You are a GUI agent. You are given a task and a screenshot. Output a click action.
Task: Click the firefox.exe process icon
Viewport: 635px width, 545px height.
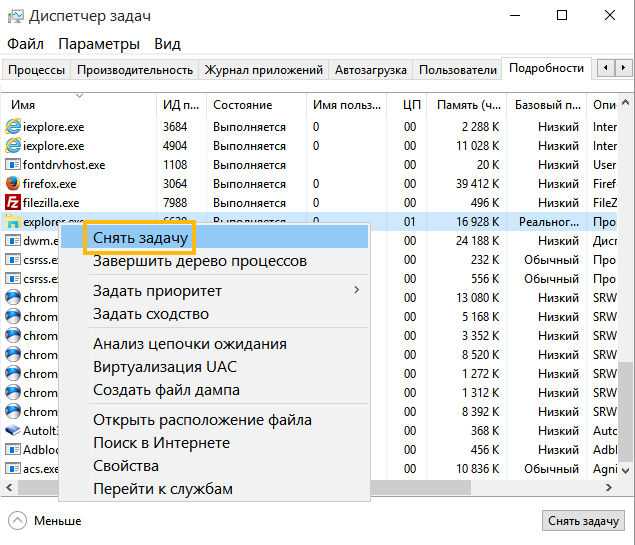(13, 183)
